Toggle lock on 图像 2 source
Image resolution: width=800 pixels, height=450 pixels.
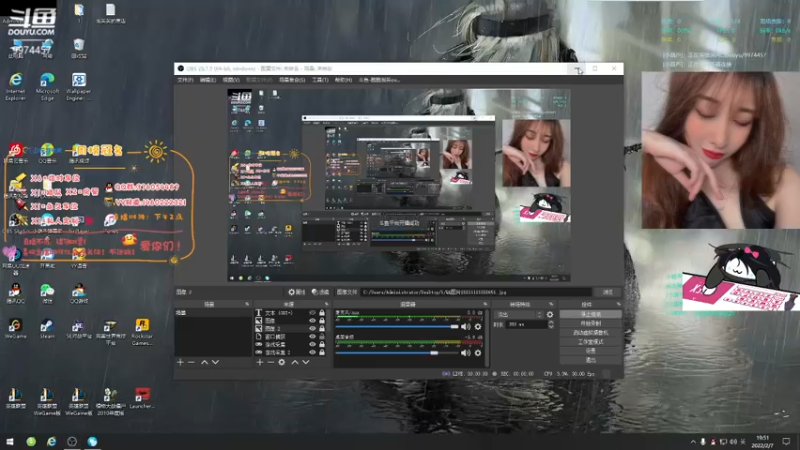[322, 329]
